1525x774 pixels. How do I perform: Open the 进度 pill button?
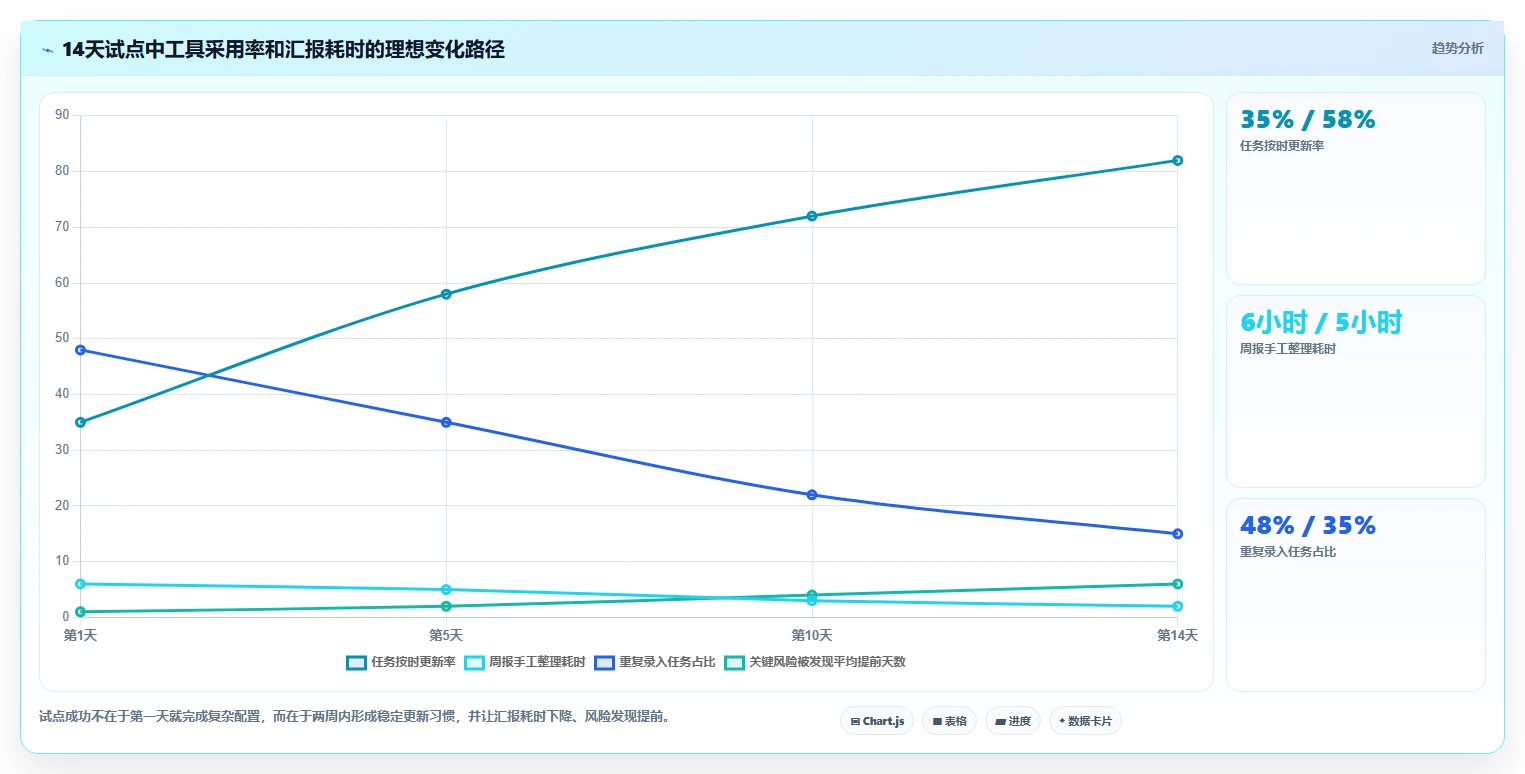pos(1013,721)
